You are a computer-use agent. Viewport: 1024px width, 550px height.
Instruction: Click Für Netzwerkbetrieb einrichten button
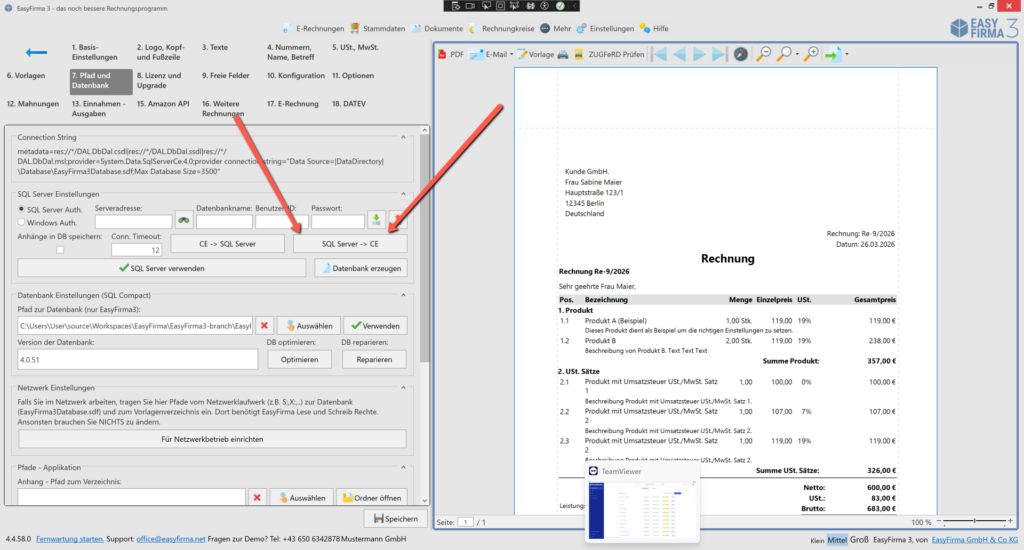tap(212, 439)
